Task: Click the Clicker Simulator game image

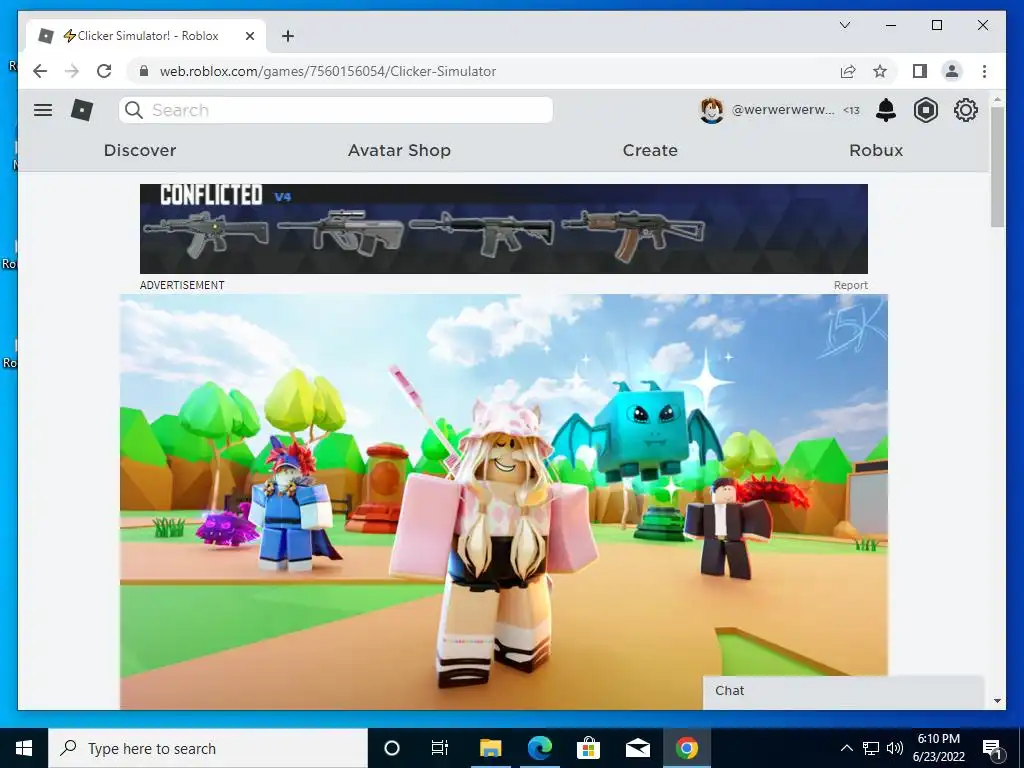Action: pyautogui.click(x=504, y=502)
